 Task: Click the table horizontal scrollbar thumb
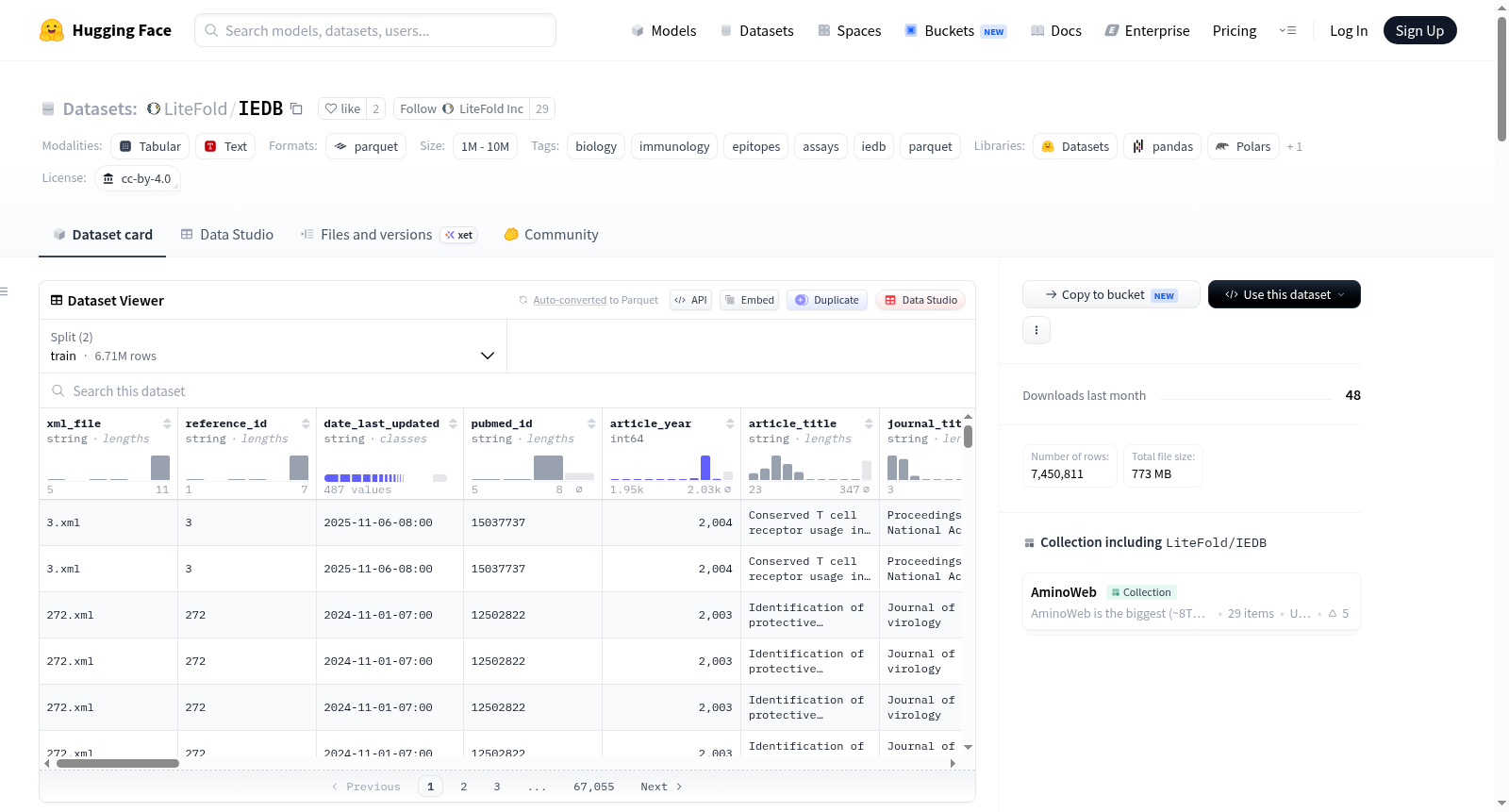pos(118,764)
